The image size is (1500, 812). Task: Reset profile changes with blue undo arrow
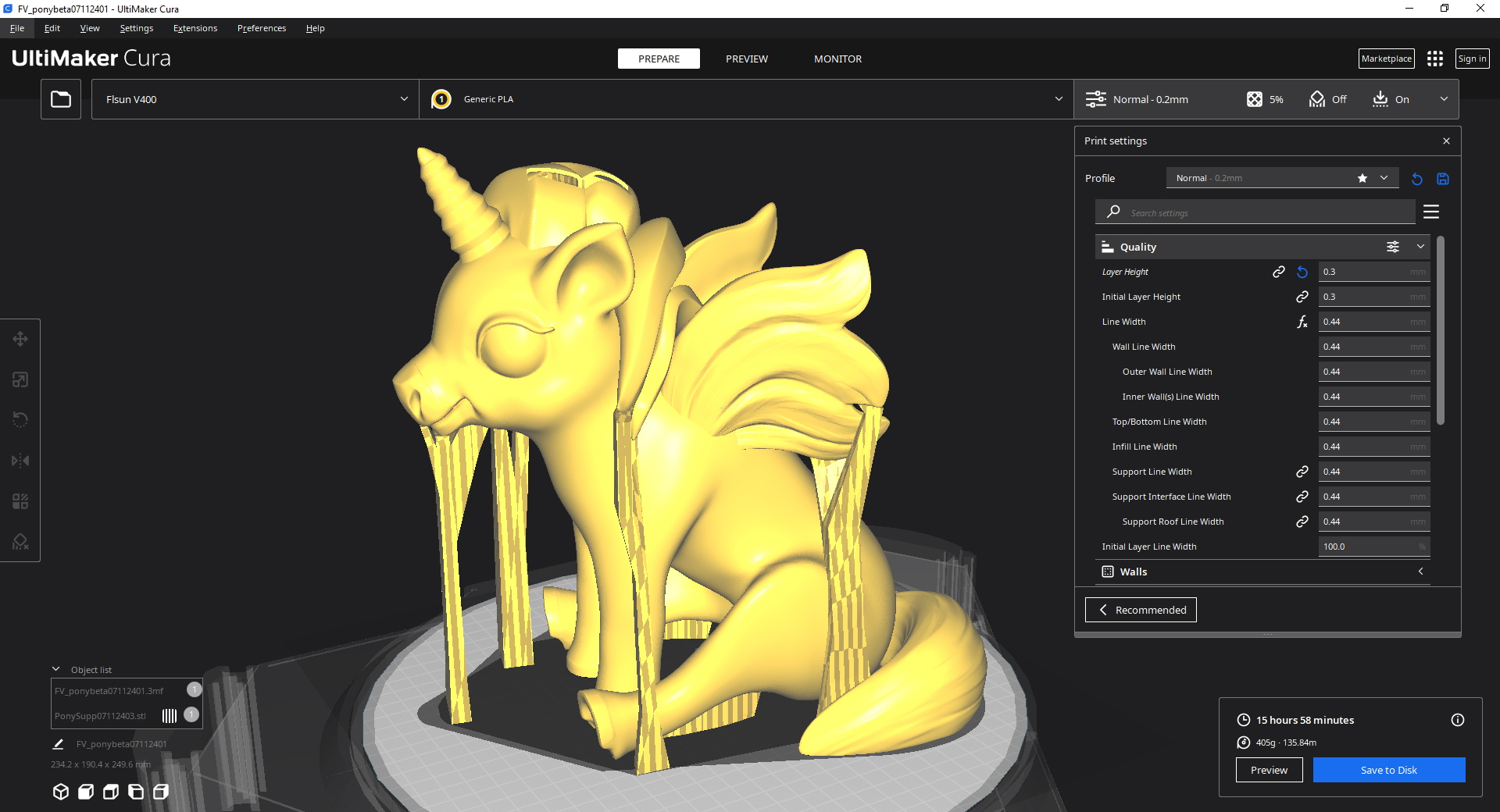(1417, 179)
